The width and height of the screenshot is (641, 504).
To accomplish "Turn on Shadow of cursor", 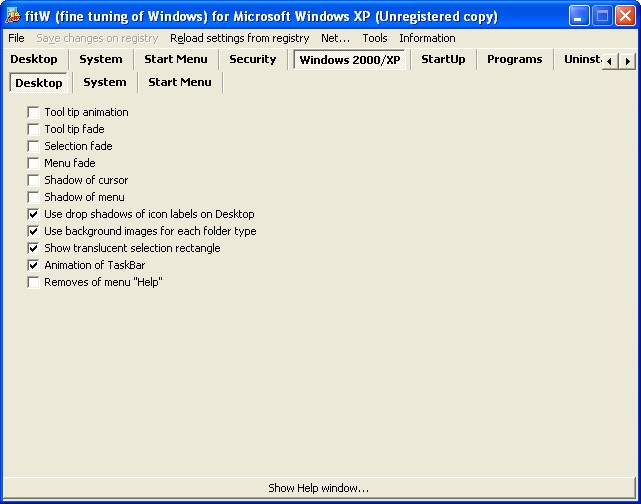I will 33,180.
